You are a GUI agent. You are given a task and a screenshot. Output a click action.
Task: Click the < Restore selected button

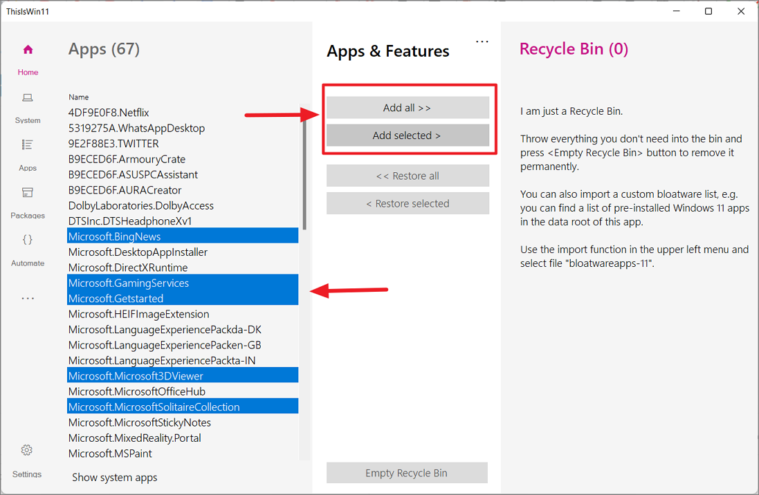[x=407, y=203]
